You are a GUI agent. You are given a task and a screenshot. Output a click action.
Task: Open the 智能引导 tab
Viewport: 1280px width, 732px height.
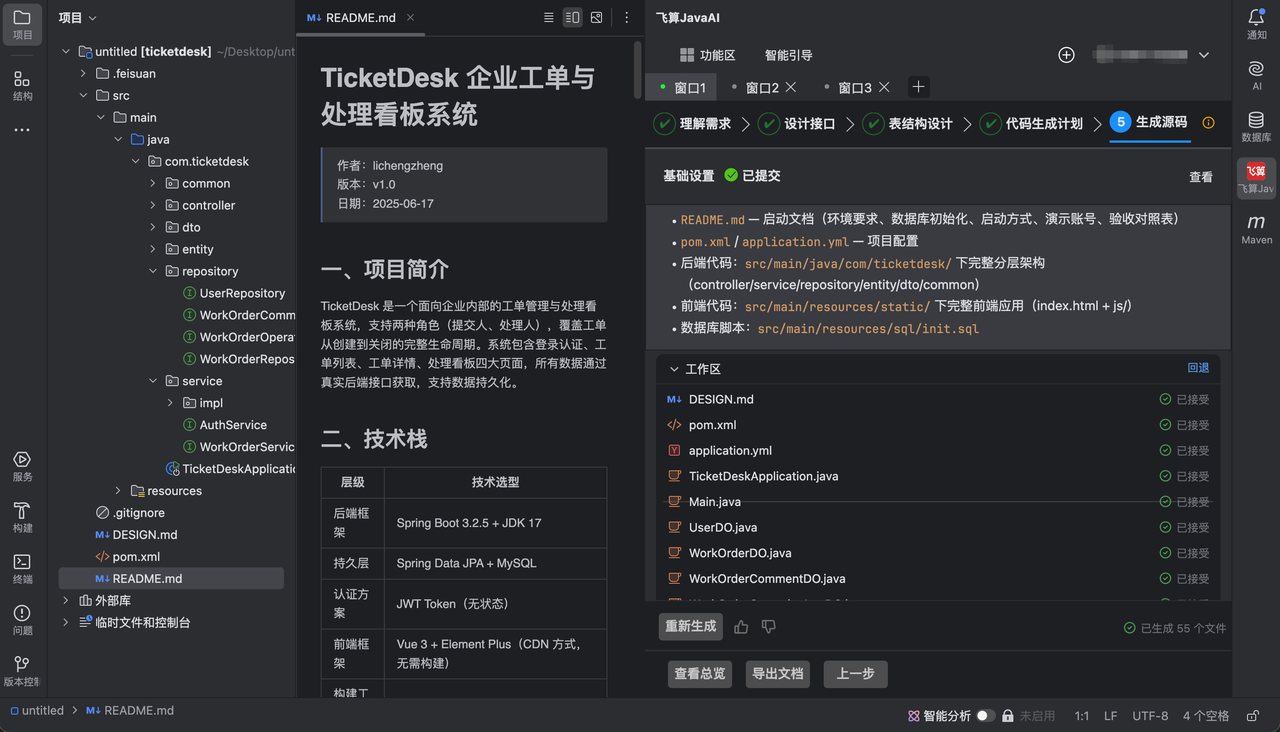tap(789, 55)
